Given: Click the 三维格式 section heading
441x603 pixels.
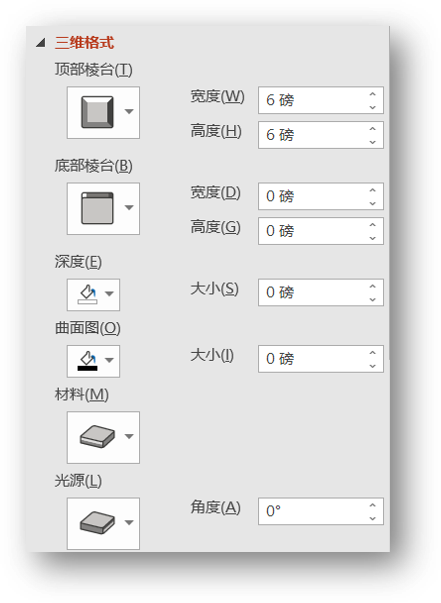Looking at the screenshot, I should pos(85,43).
